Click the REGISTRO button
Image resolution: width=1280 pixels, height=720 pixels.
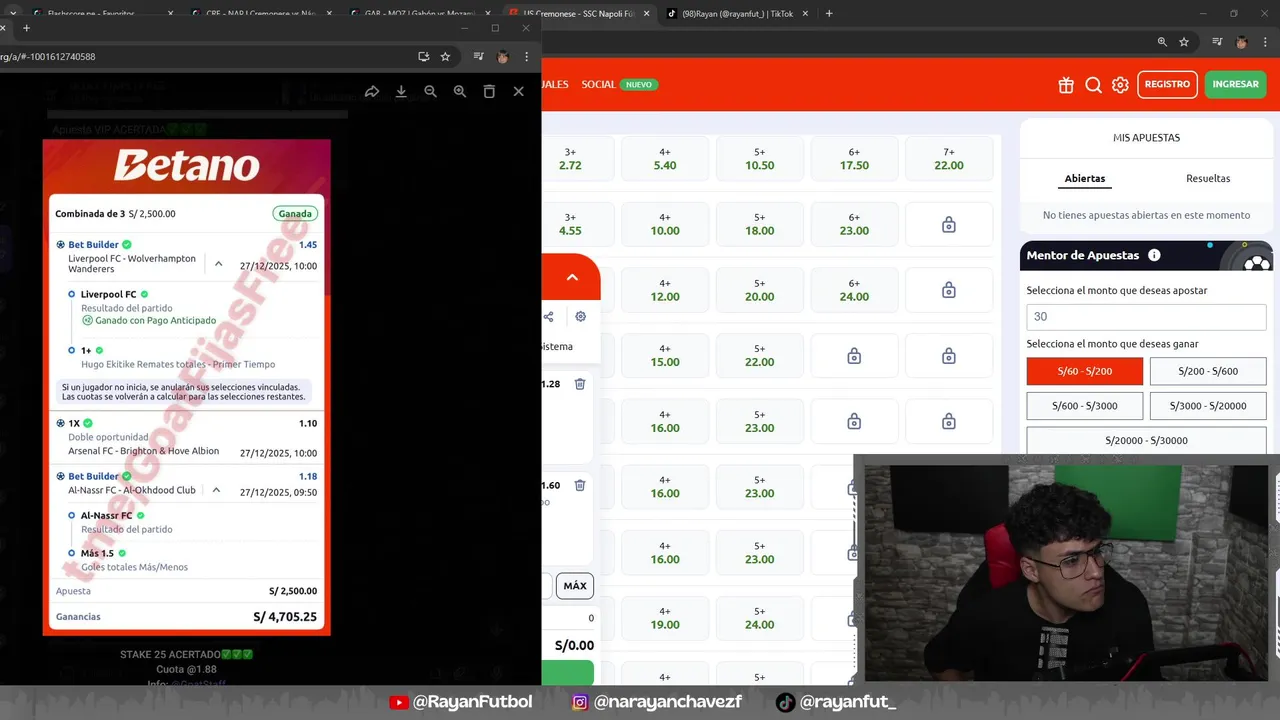[x=1167, y=85]
